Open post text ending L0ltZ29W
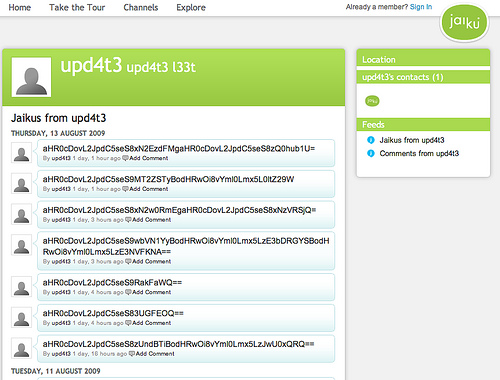Screen dimensions: 500x380 click(168, 179)
